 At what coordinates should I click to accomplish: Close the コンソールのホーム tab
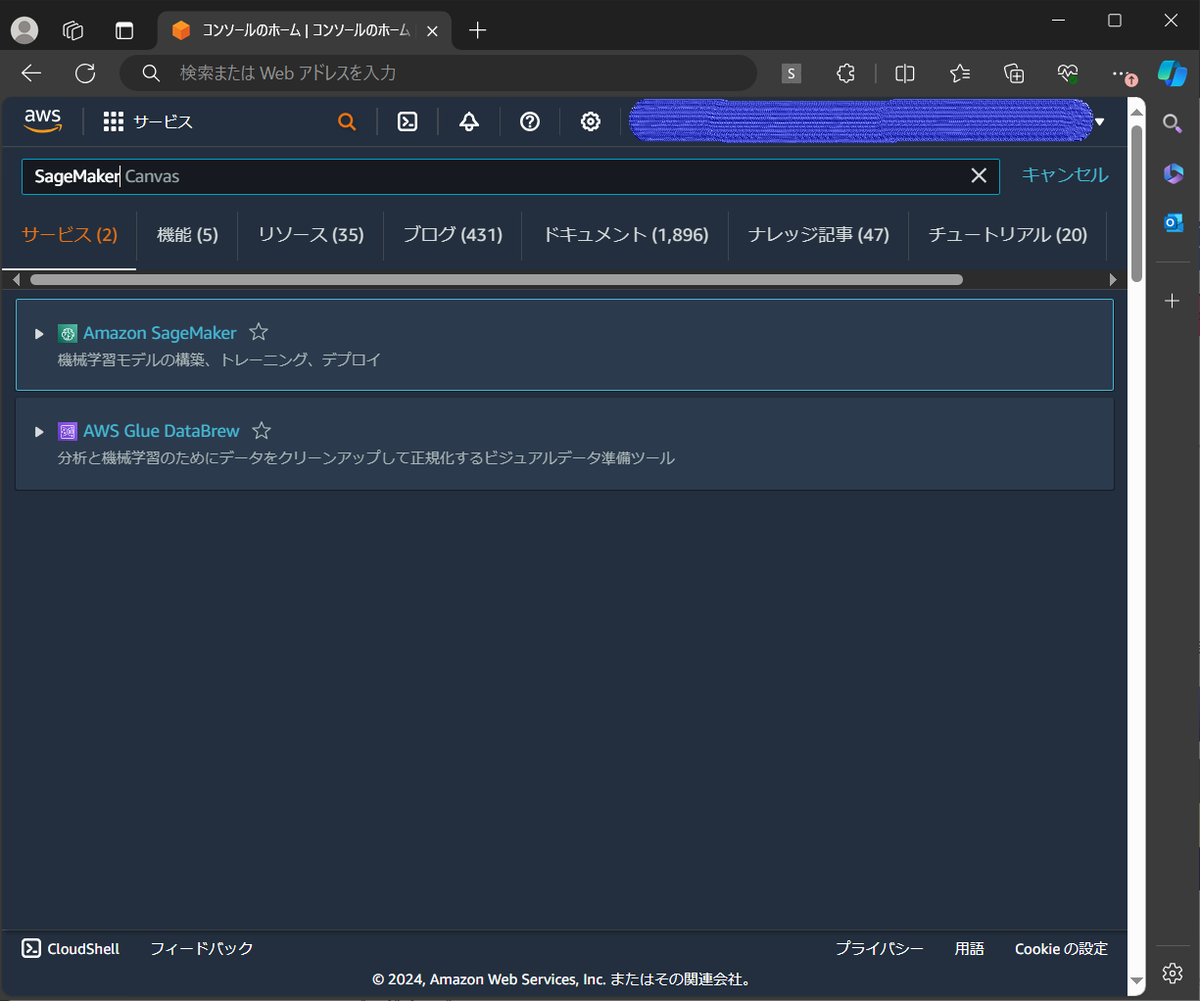pos(432,30)
